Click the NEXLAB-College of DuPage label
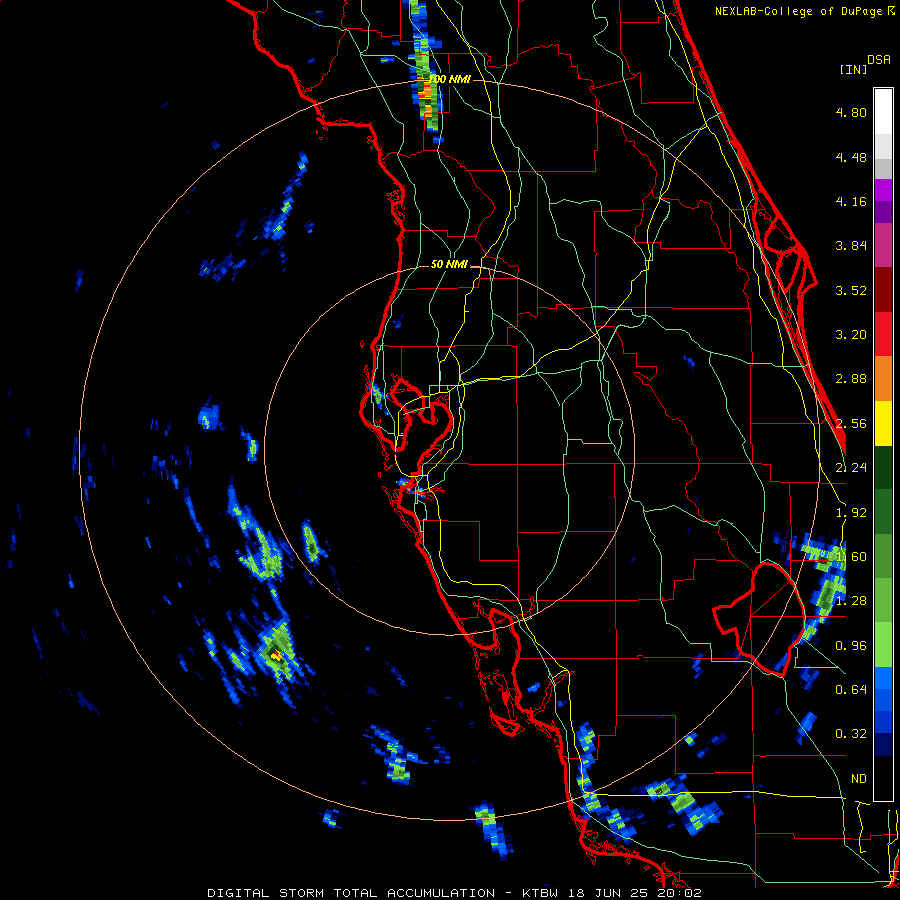 point(800,11)
